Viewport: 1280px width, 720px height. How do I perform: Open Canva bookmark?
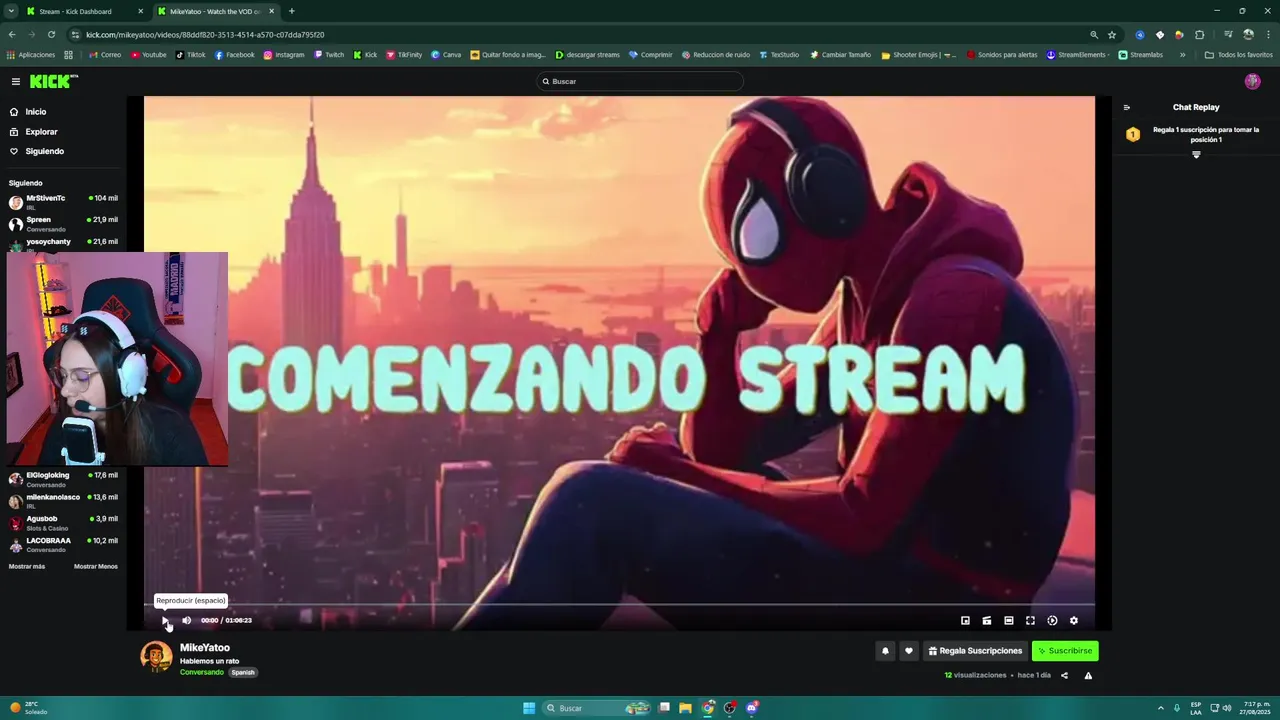[x=446, y=55]
